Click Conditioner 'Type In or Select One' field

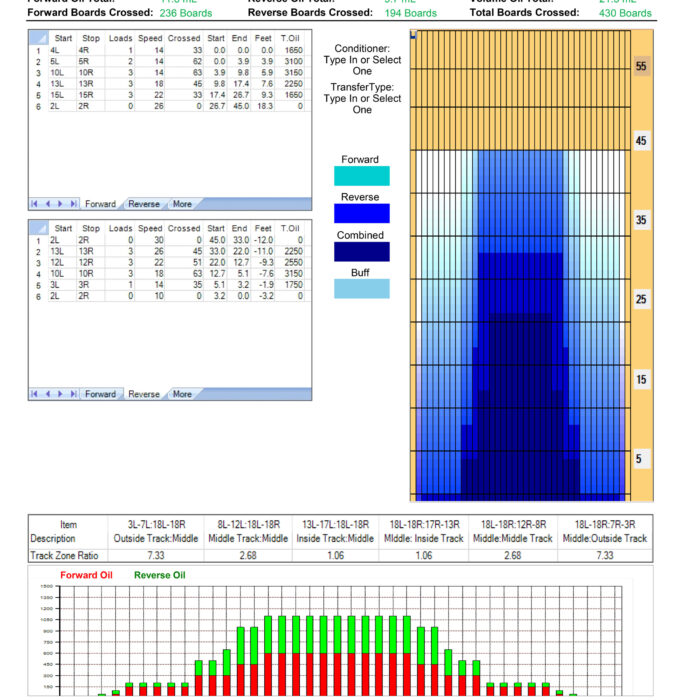pyautogui.click(x=362, y=65)
